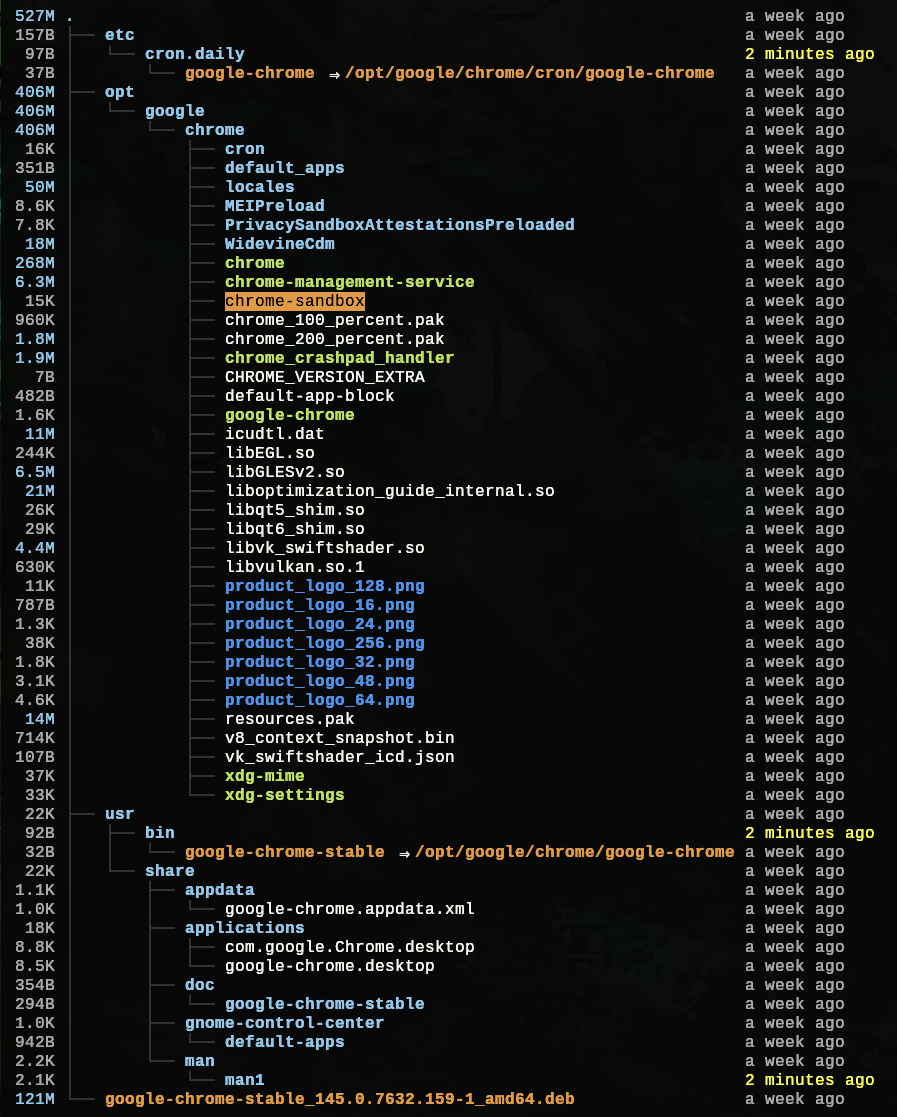This screenshot has height=1117, width=897.
Task: Select the "2 minutes ago" timestamp for man1
Action: tap(809, 1080)
